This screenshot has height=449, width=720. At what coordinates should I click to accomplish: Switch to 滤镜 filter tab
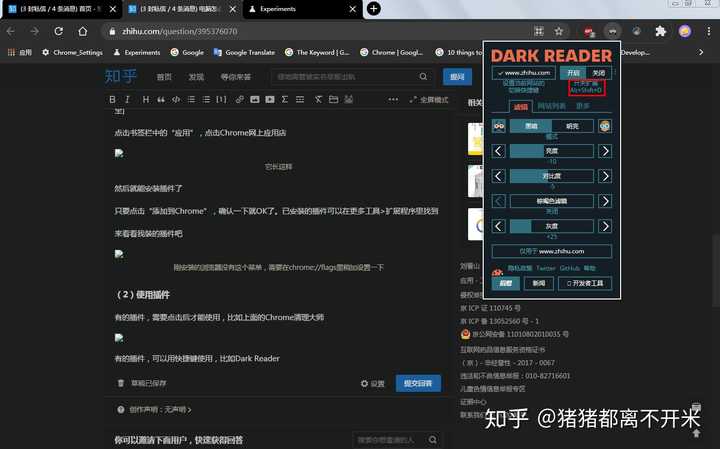coord(521,107)
